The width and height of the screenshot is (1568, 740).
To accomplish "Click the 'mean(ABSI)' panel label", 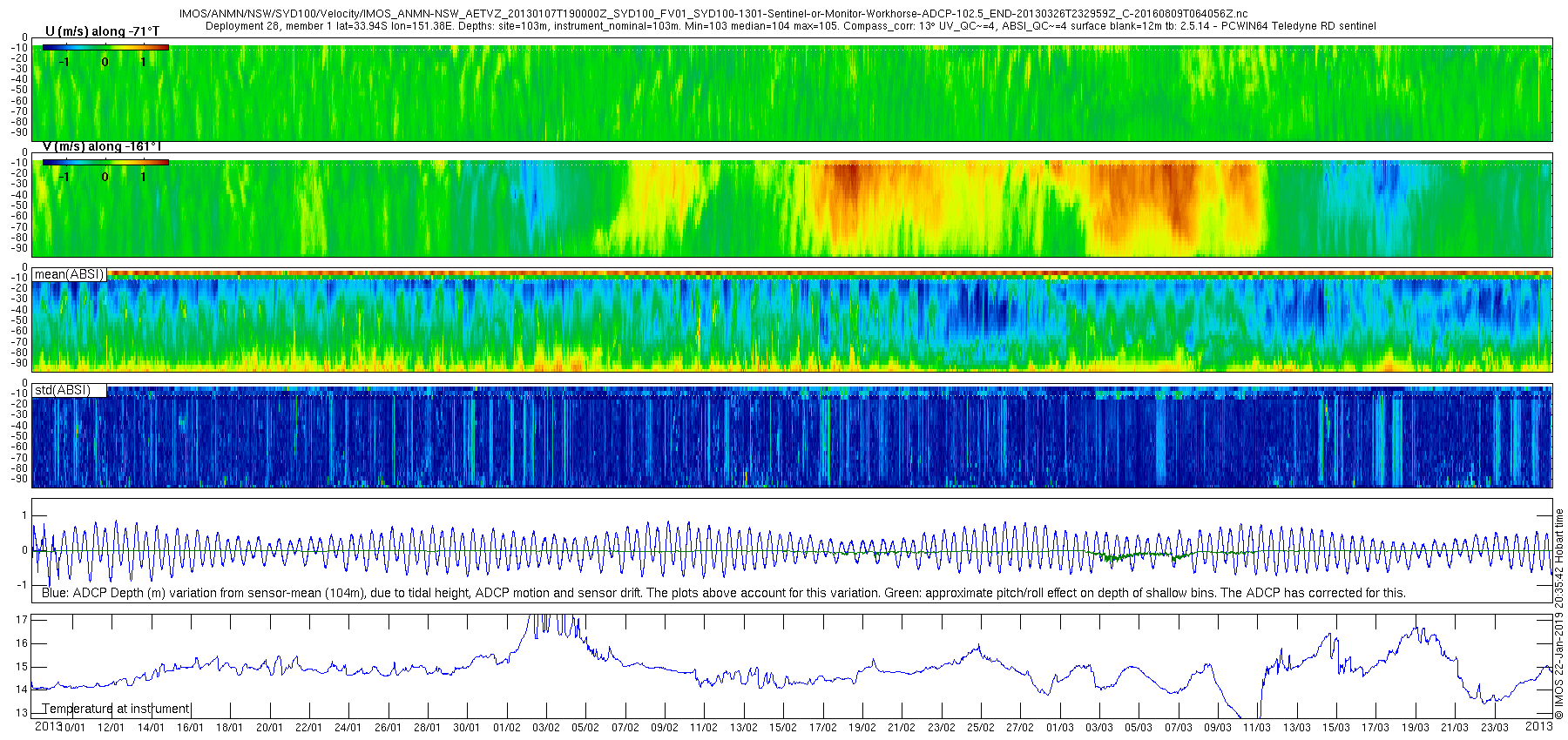I will [x=69, y=274].
